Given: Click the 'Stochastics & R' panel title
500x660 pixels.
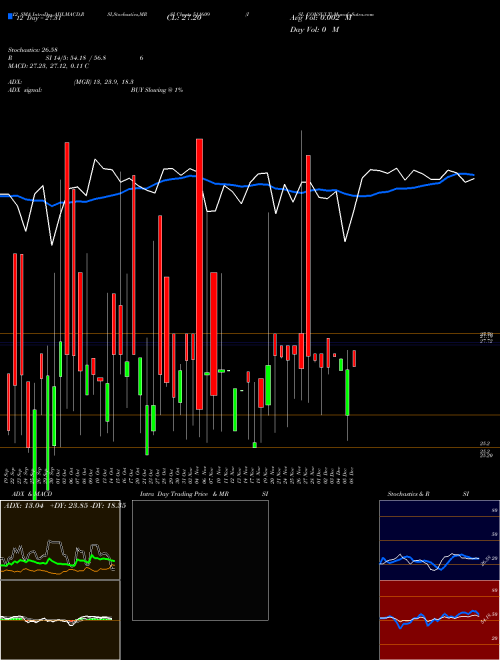Looking at the screenshot, I should (408, 494).
